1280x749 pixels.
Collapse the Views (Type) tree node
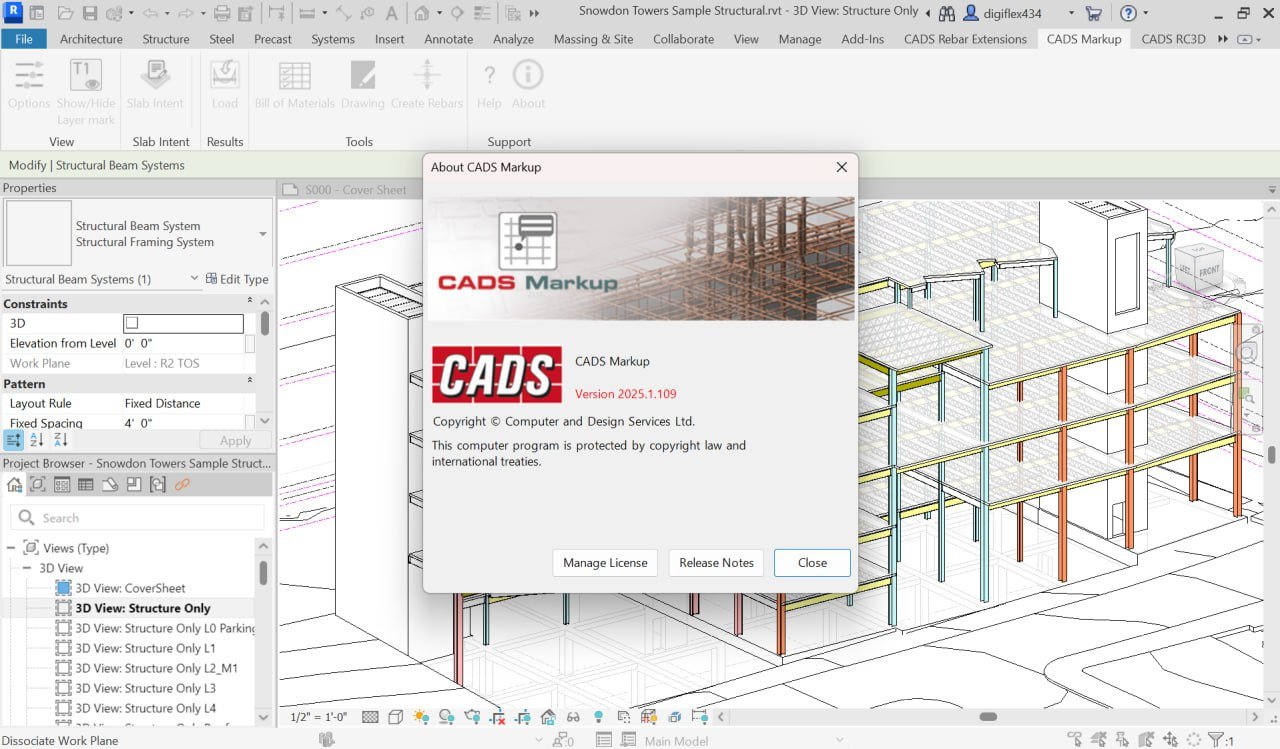(10, 548)
